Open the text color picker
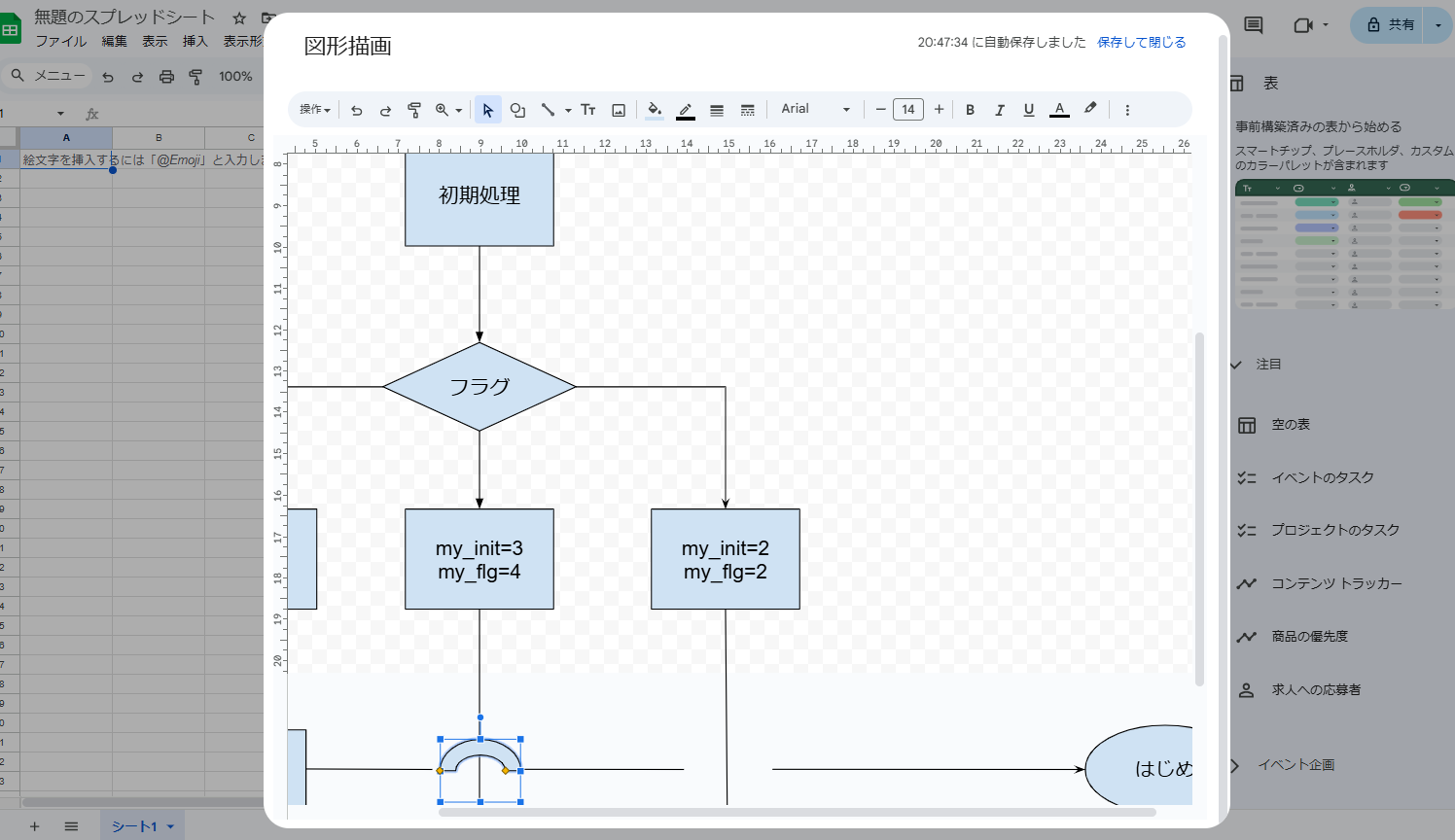 [x=1060, y=110]
